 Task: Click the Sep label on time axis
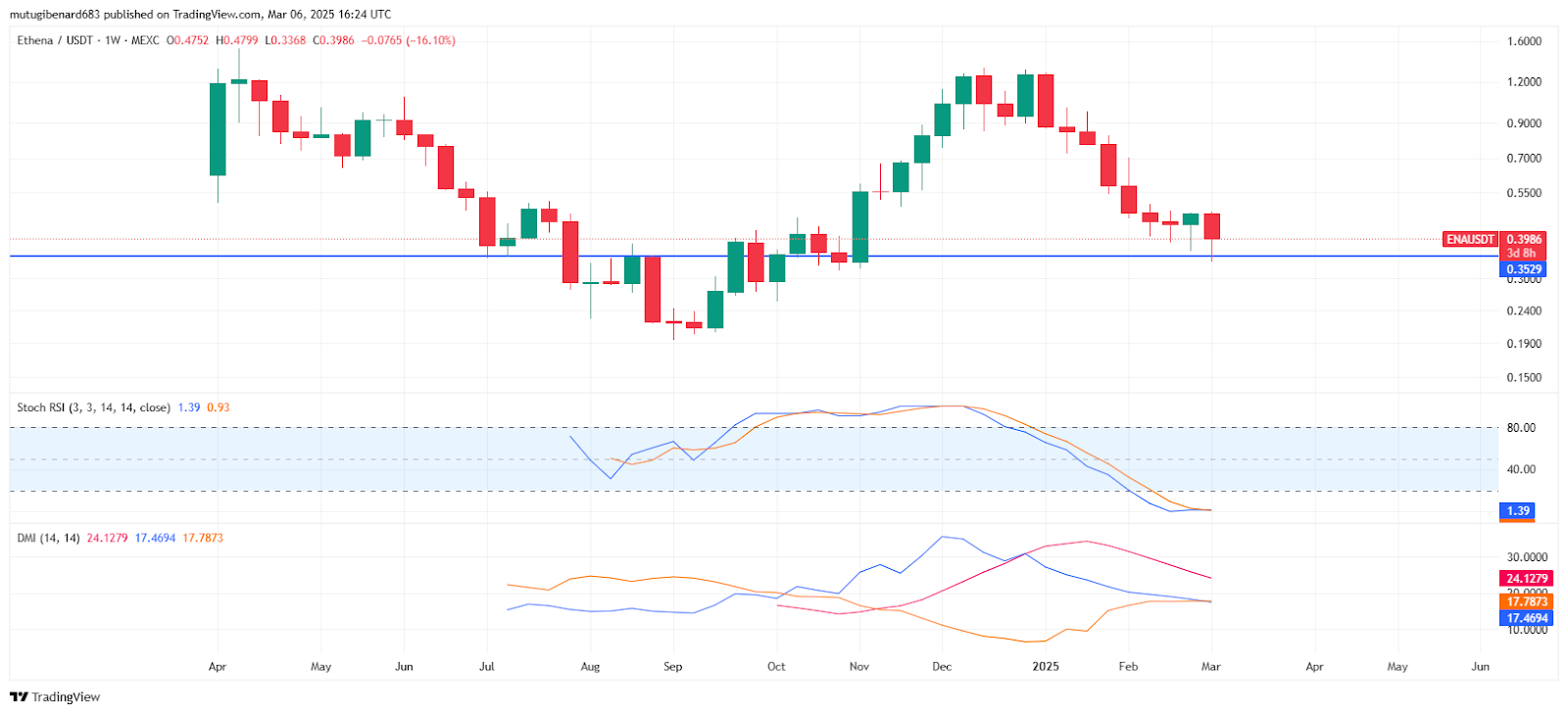(672, 667)
